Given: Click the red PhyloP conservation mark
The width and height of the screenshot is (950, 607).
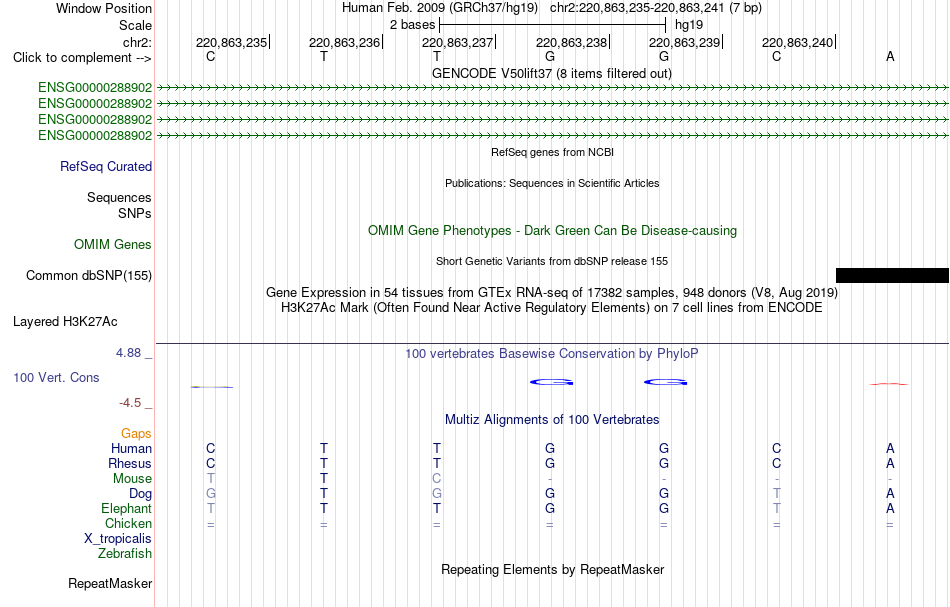Looking at the screenshot, I should 889,384.
